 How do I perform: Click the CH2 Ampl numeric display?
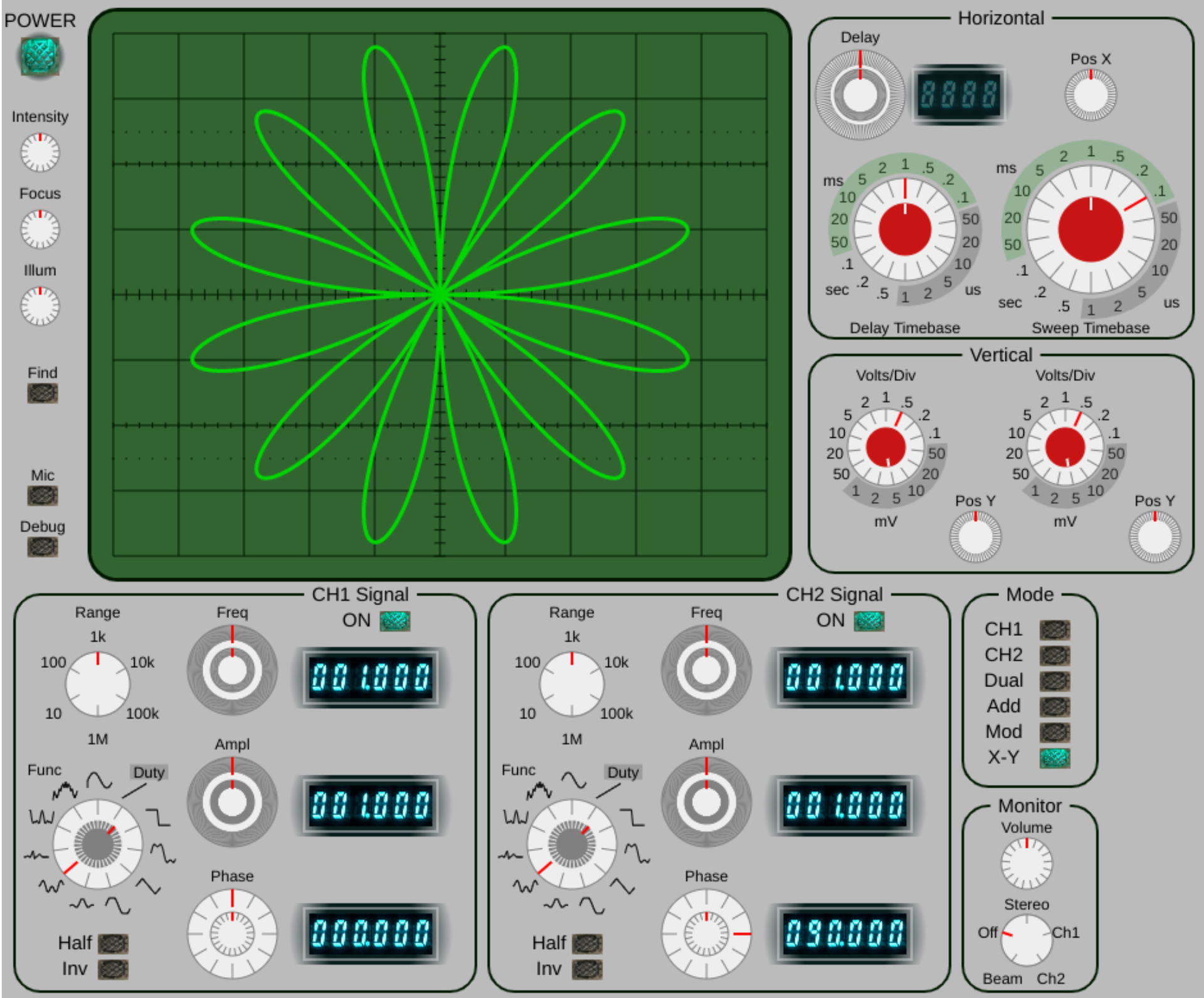click(x=845, y=805)
